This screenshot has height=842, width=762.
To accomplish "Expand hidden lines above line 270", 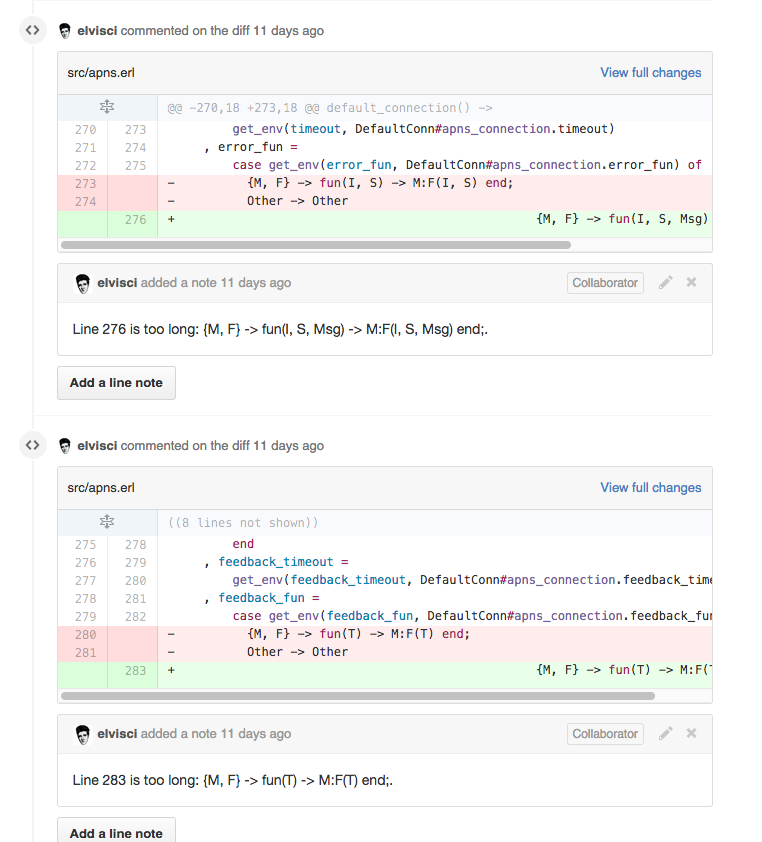I will (107, 107).
